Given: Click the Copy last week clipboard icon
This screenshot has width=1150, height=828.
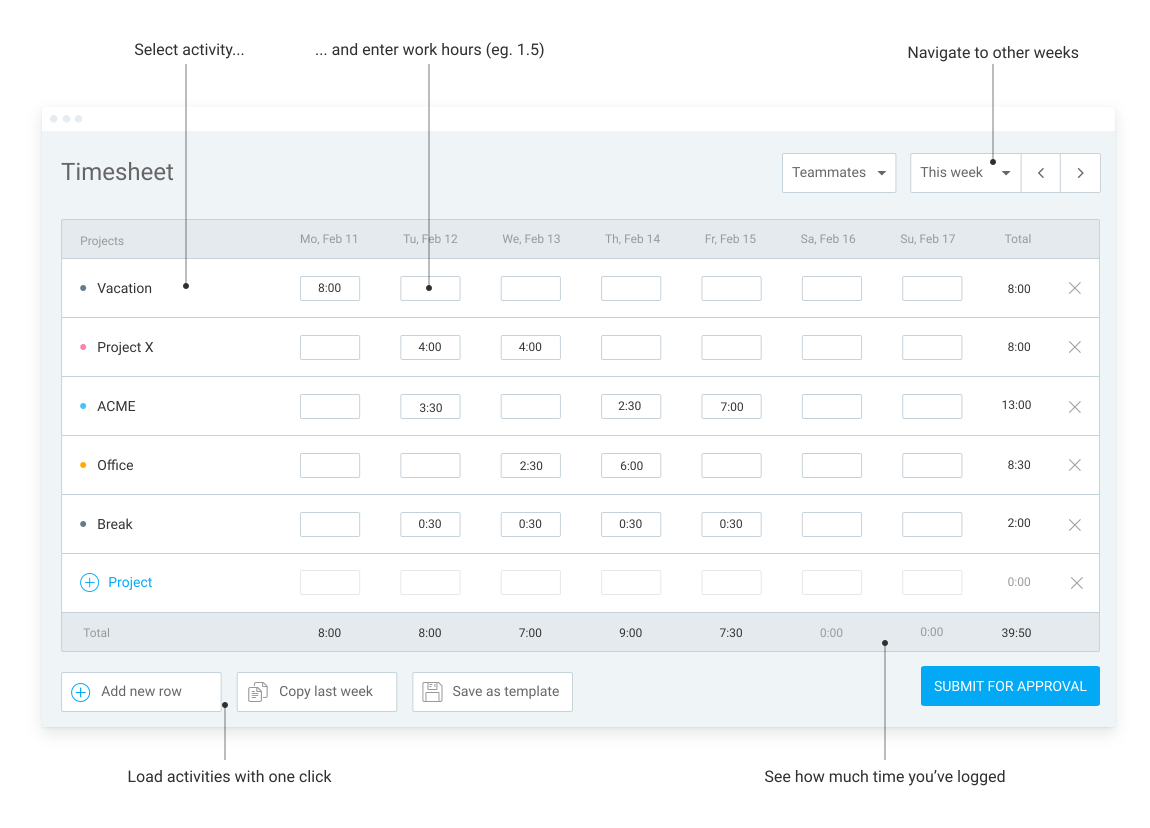Looking at the screenshot, I should pos(259,691).
